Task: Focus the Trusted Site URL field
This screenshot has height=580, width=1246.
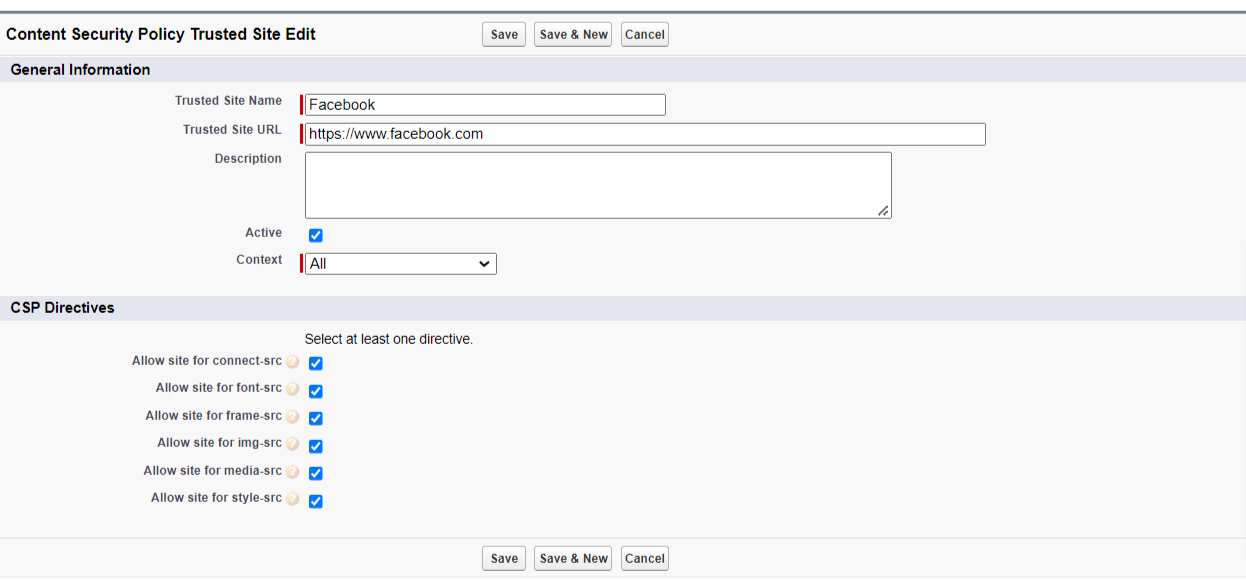Action: coord(645,134)
